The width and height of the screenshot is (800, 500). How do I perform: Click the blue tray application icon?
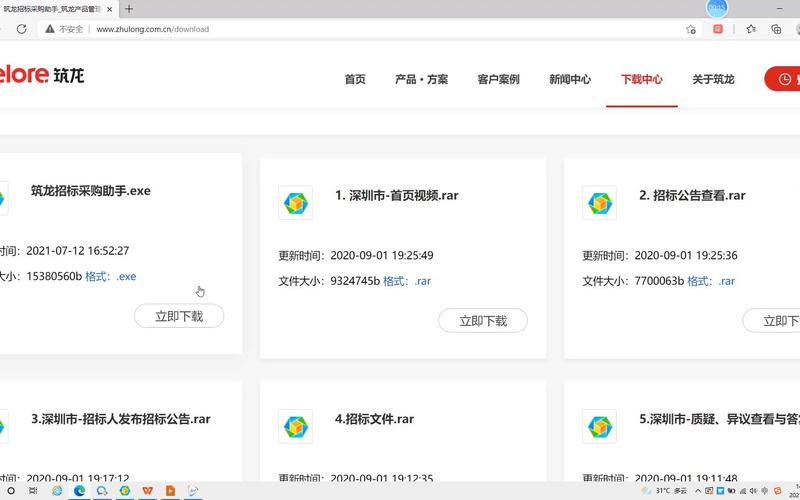pyautogui.click(x=720, y=491)
